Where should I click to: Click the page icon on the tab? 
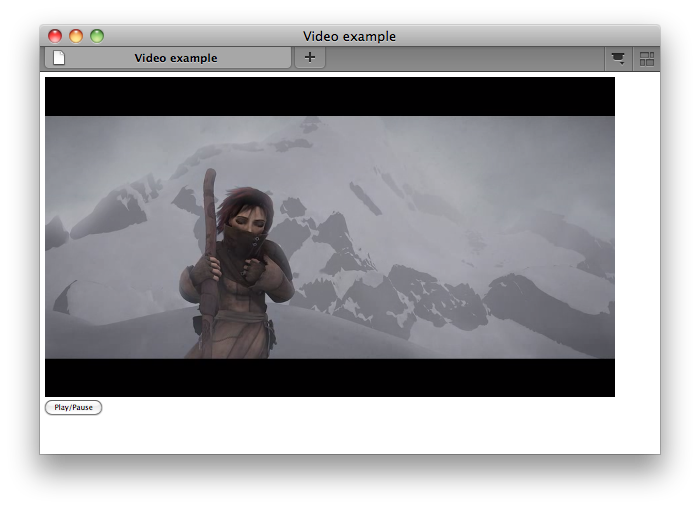coord(59,58)
